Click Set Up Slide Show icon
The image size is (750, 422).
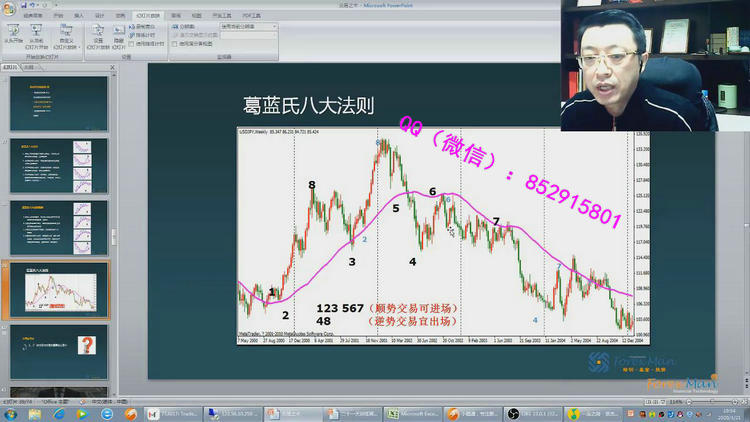(x=99, y=33)
